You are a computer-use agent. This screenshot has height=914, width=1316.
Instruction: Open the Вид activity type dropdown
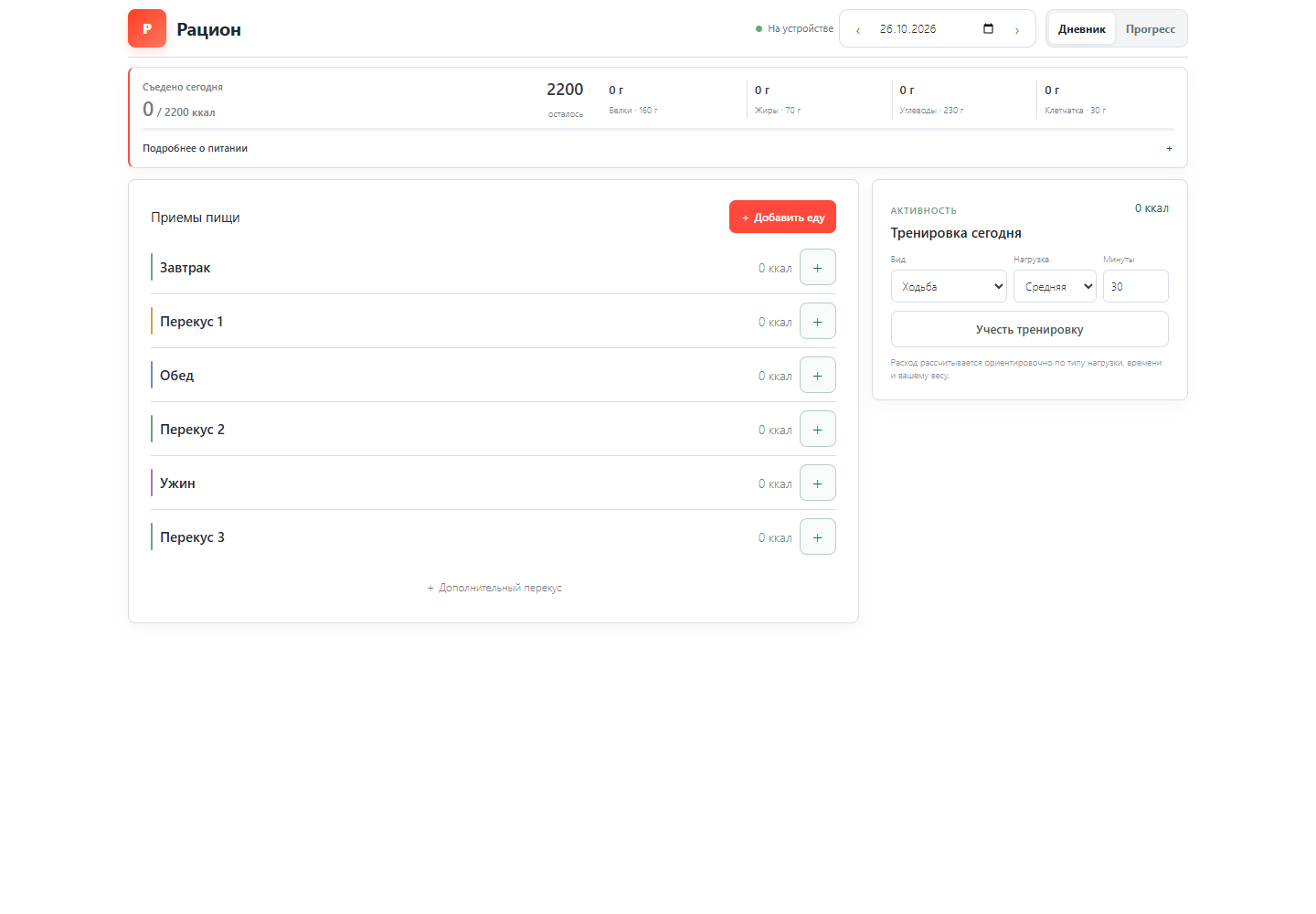pyautogui.click(x=949, y=286)
